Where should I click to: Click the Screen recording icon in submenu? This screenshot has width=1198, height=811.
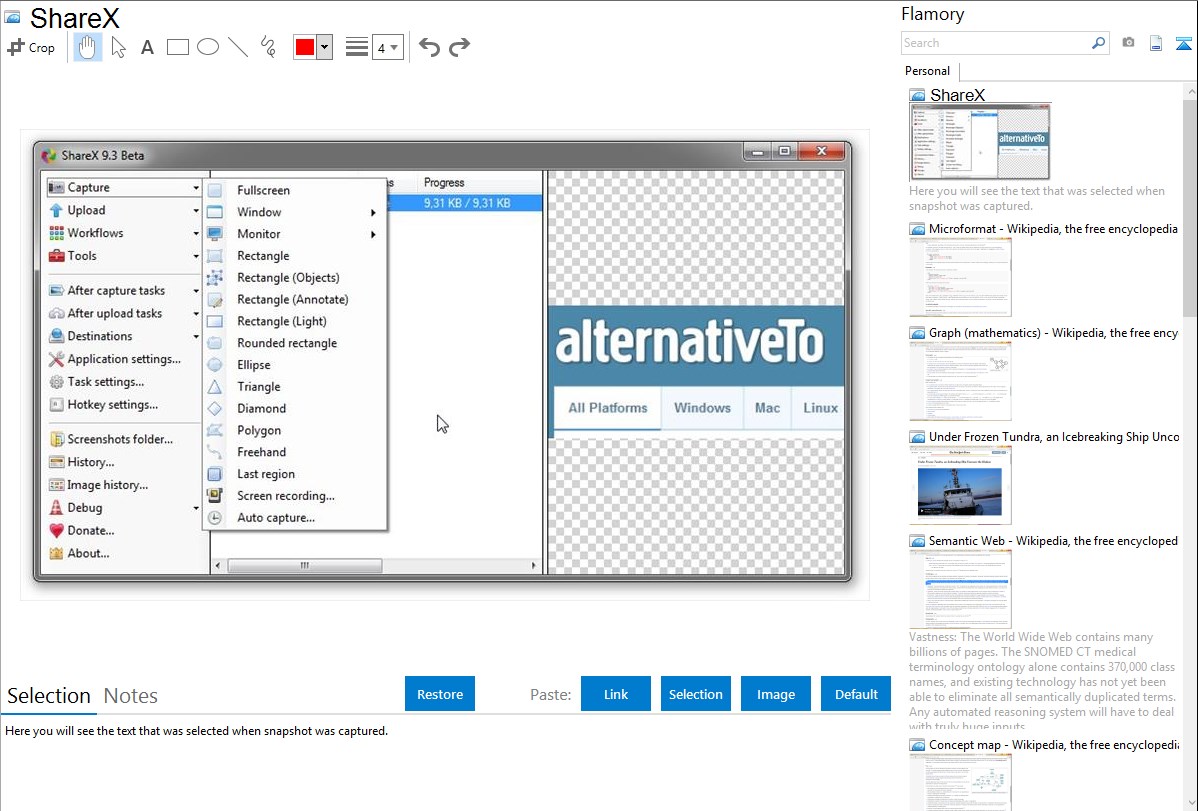pos(215,495)
